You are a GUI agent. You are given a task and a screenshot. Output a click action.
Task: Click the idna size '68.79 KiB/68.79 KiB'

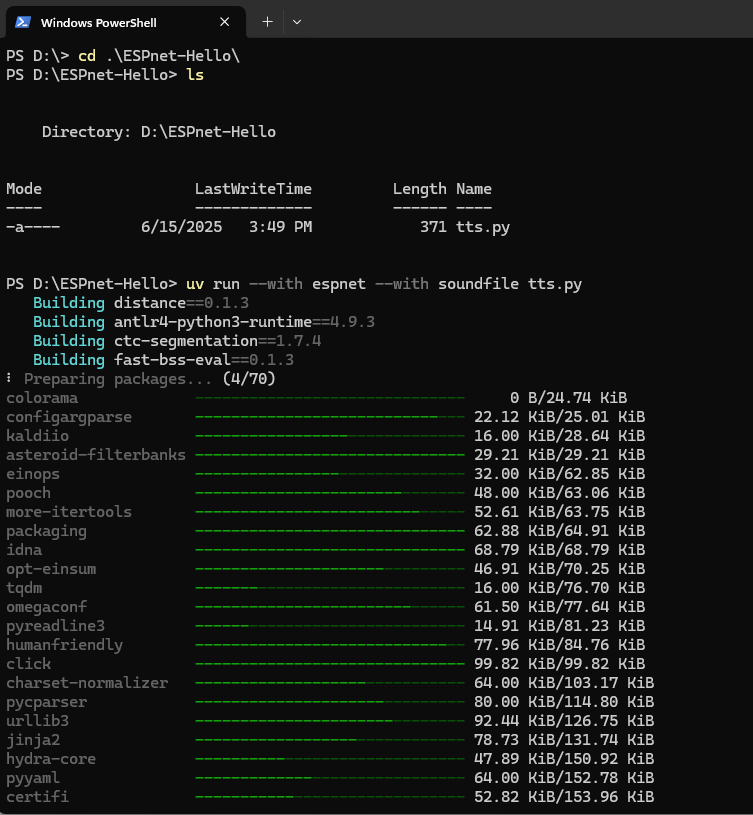(x=559, y=550)
